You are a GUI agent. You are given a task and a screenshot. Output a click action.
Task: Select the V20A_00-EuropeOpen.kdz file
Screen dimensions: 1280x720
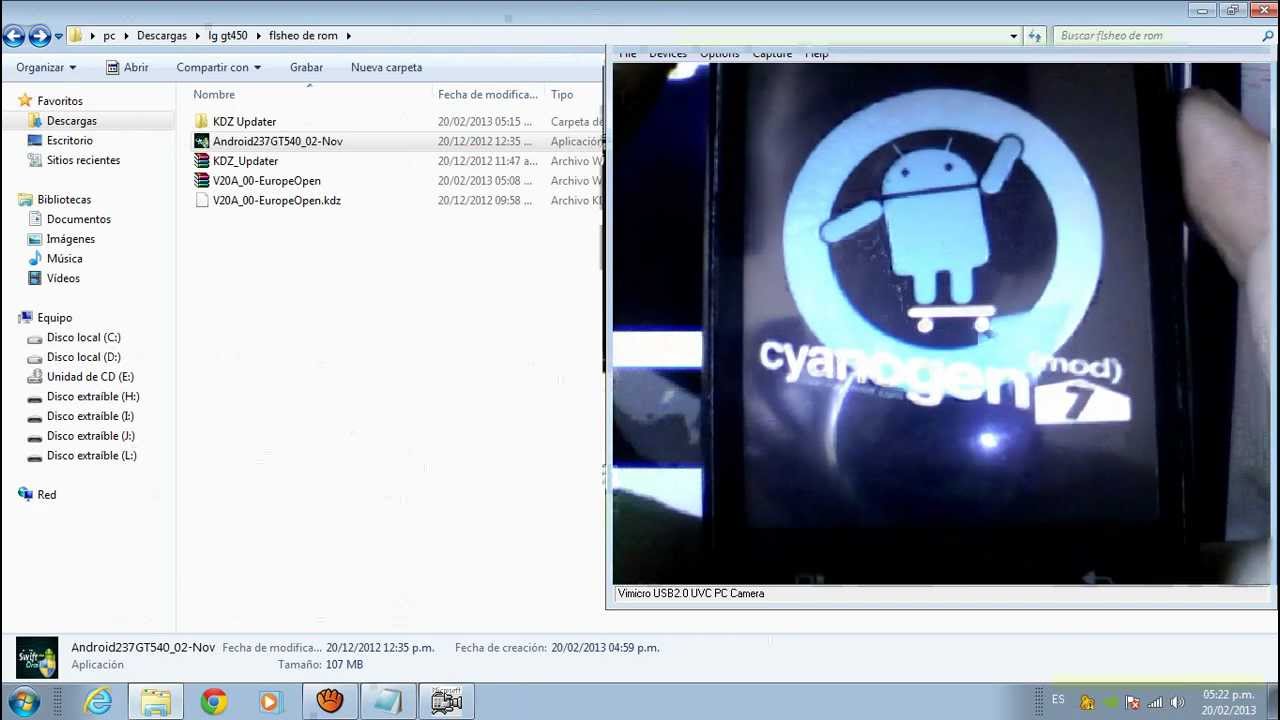click(x=276, y=200)
